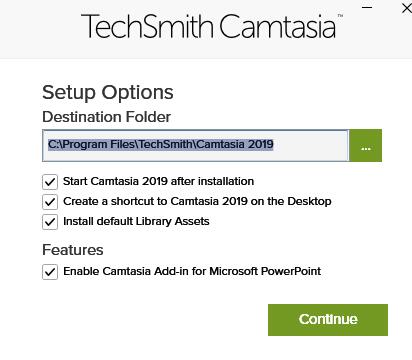Click 'Enable Camtasia Add-in for Microsoft PowerPoint' label text
The height and width of the screenshot is (360, 412).
[192, 271]
